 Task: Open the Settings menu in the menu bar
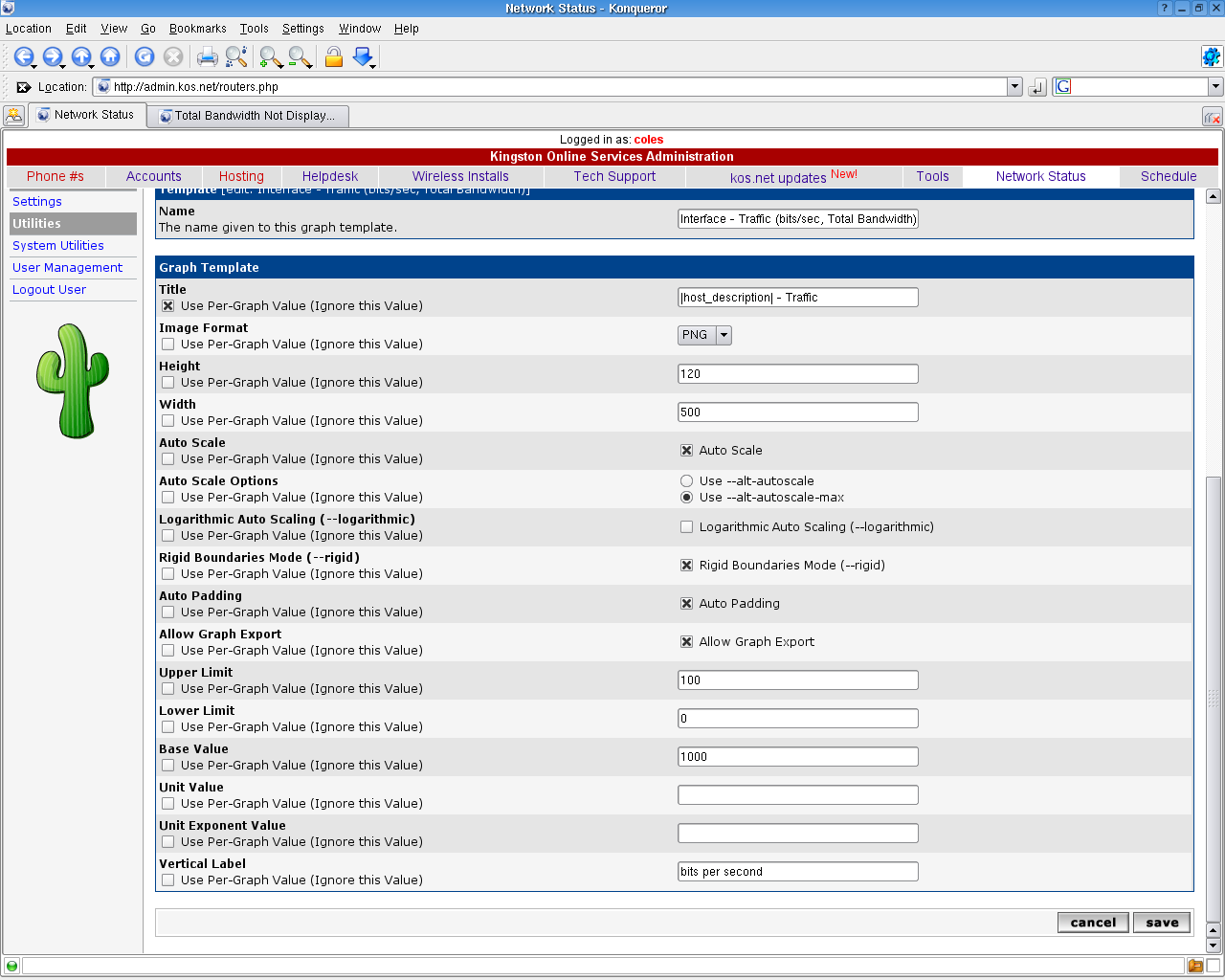click(302, 29)
